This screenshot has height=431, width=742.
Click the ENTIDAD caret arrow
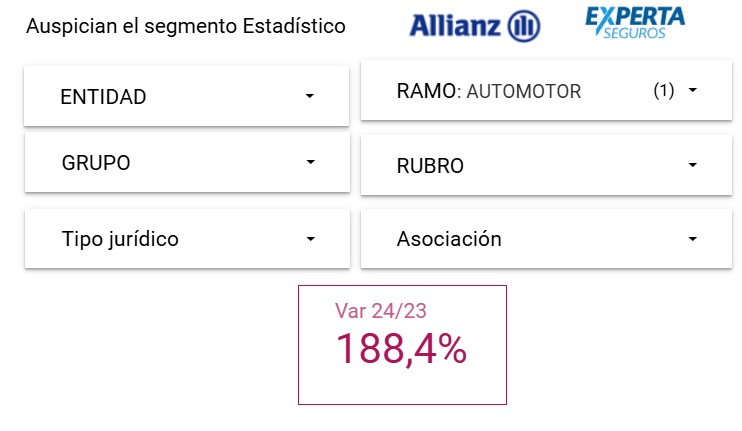pyautogui.click(x=310, y=96)
